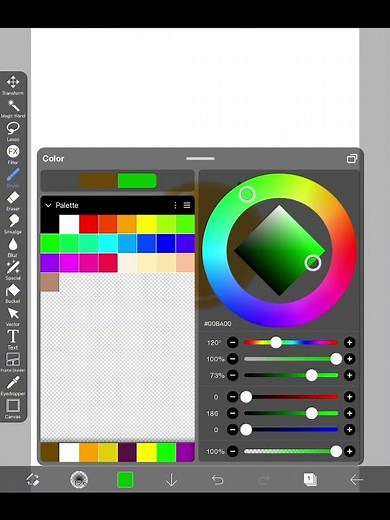Decrease hue with the minus button

[233, 342]
